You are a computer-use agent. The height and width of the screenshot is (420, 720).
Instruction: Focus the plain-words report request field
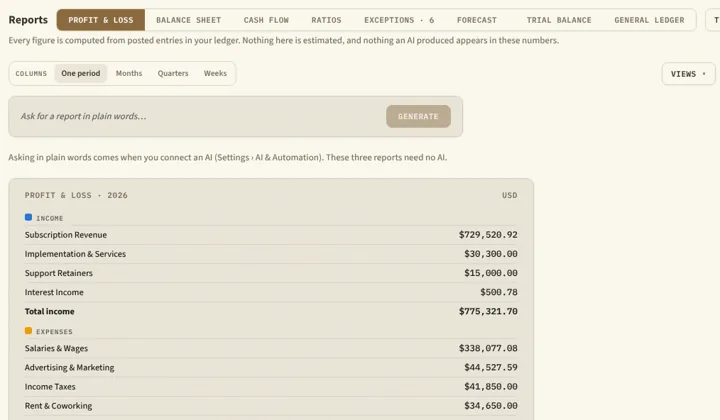pyautogui.click(x=200, y=117)
